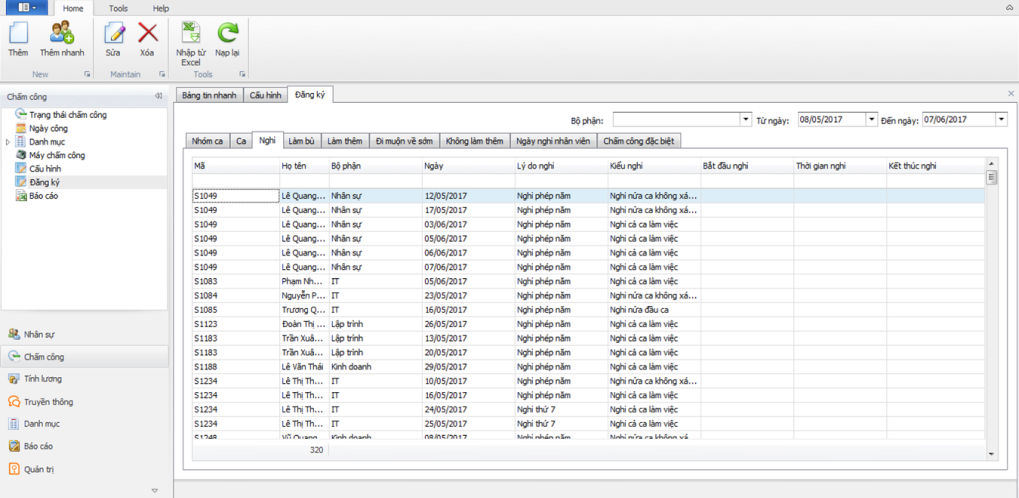The width and height of the screenshot is (1019, 498).
Task: Switch to the Home ribbon tab
Action: [x=73, y=8]
